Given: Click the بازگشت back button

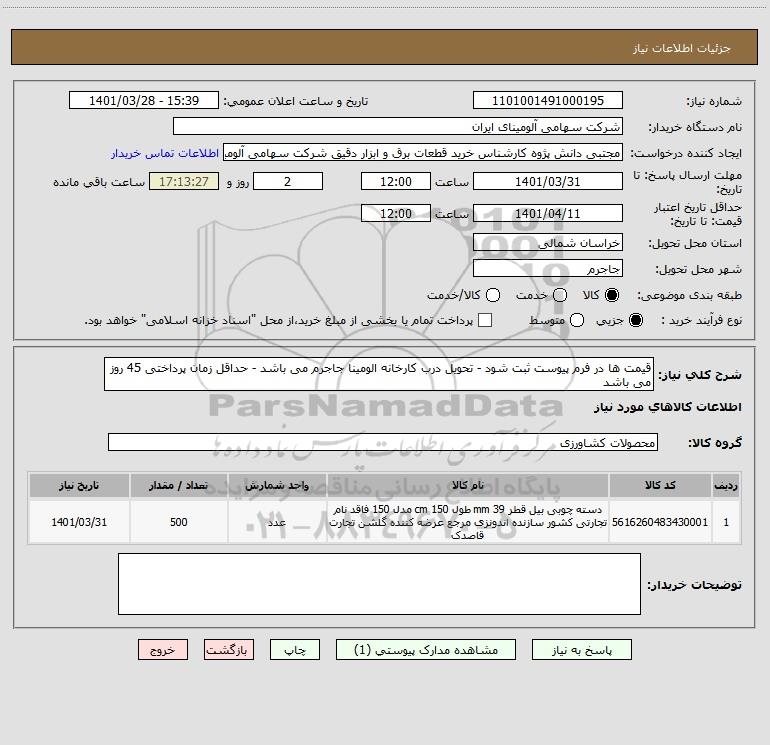Looking at the screenshot, I should coord(229,650).
